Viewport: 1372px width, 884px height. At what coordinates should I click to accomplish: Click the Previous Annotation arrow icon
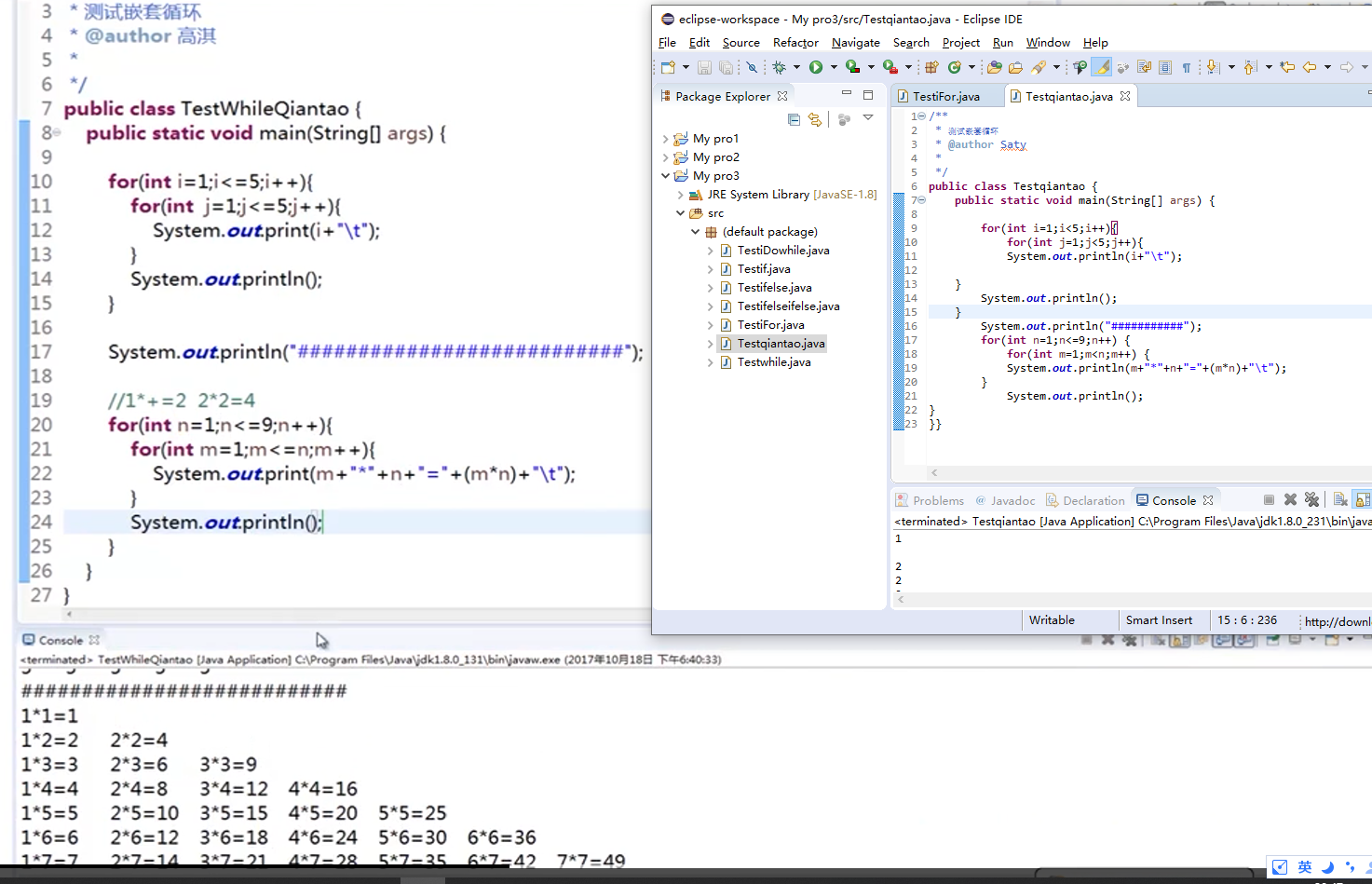(1251, 67)
